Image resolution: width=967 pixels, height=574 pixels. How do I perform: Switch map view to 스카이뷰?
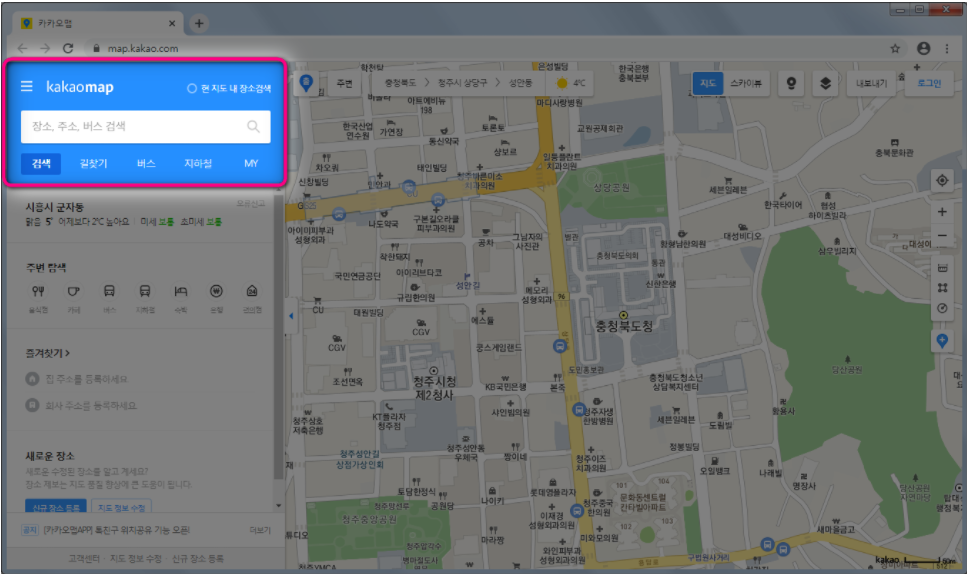click(746, 83)
